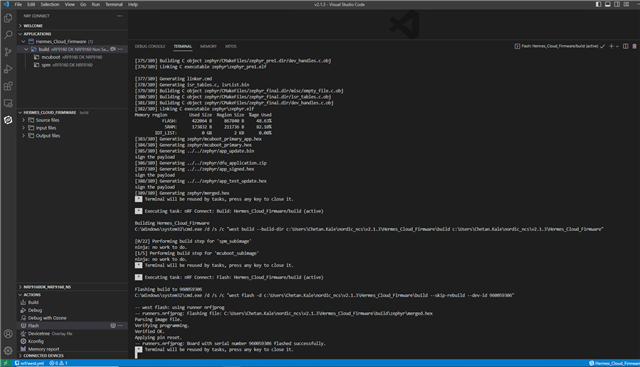Click the VS Code logo in the title bar
640x367 pixels.
(6, 4)
